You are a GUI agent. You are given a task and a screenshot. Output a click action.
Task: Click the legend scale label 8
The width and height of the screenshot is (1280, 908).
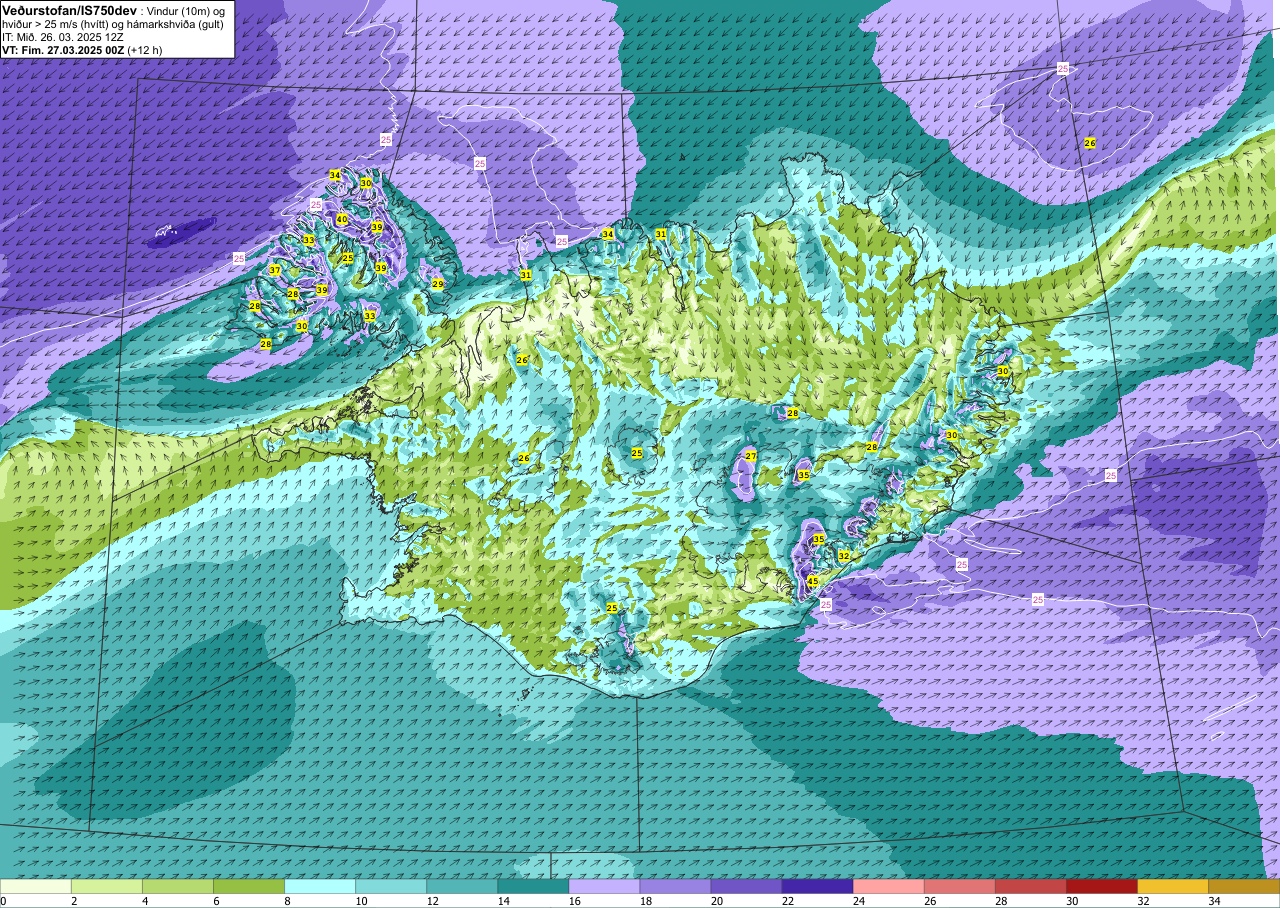288,901
